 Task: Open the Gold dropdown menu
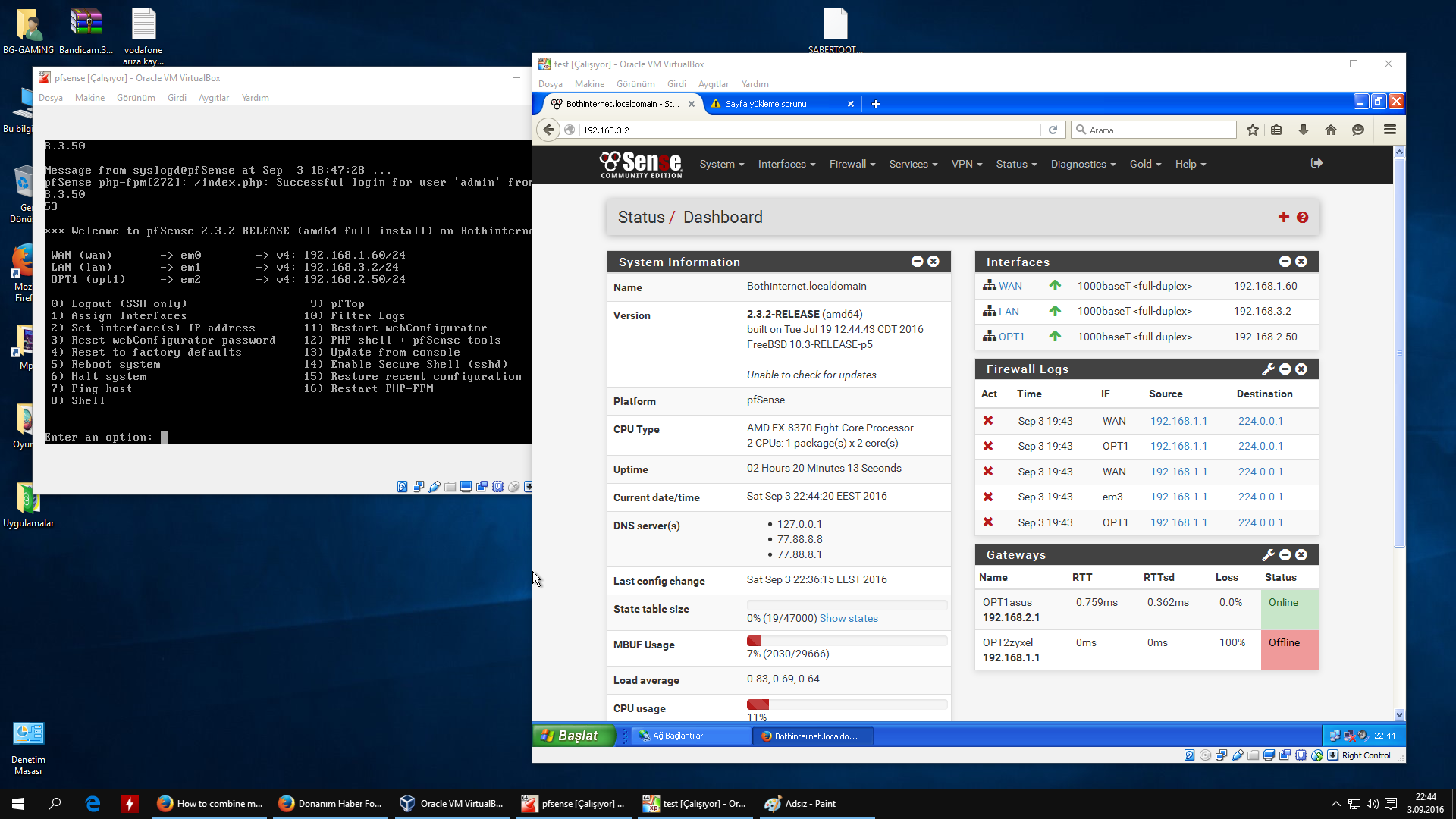[x=1145, y=164]
